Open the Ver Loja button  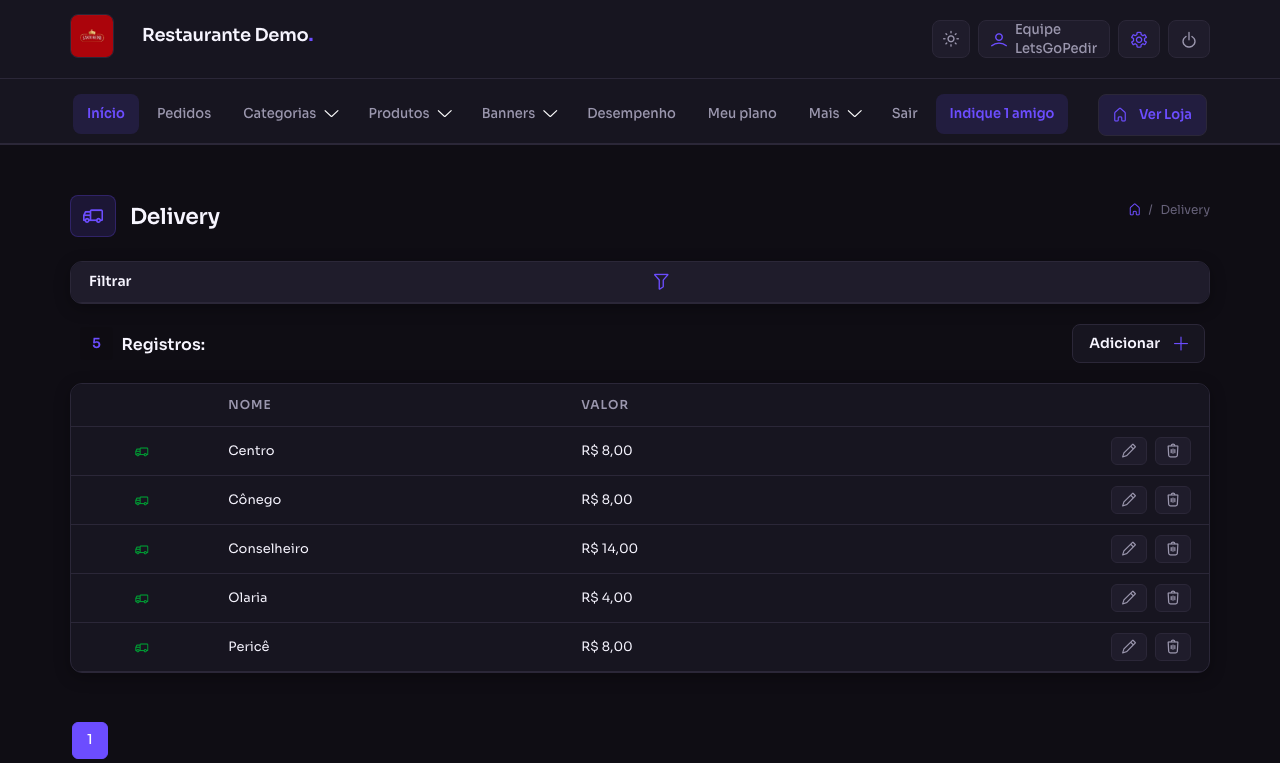[x=1152, y=115]
